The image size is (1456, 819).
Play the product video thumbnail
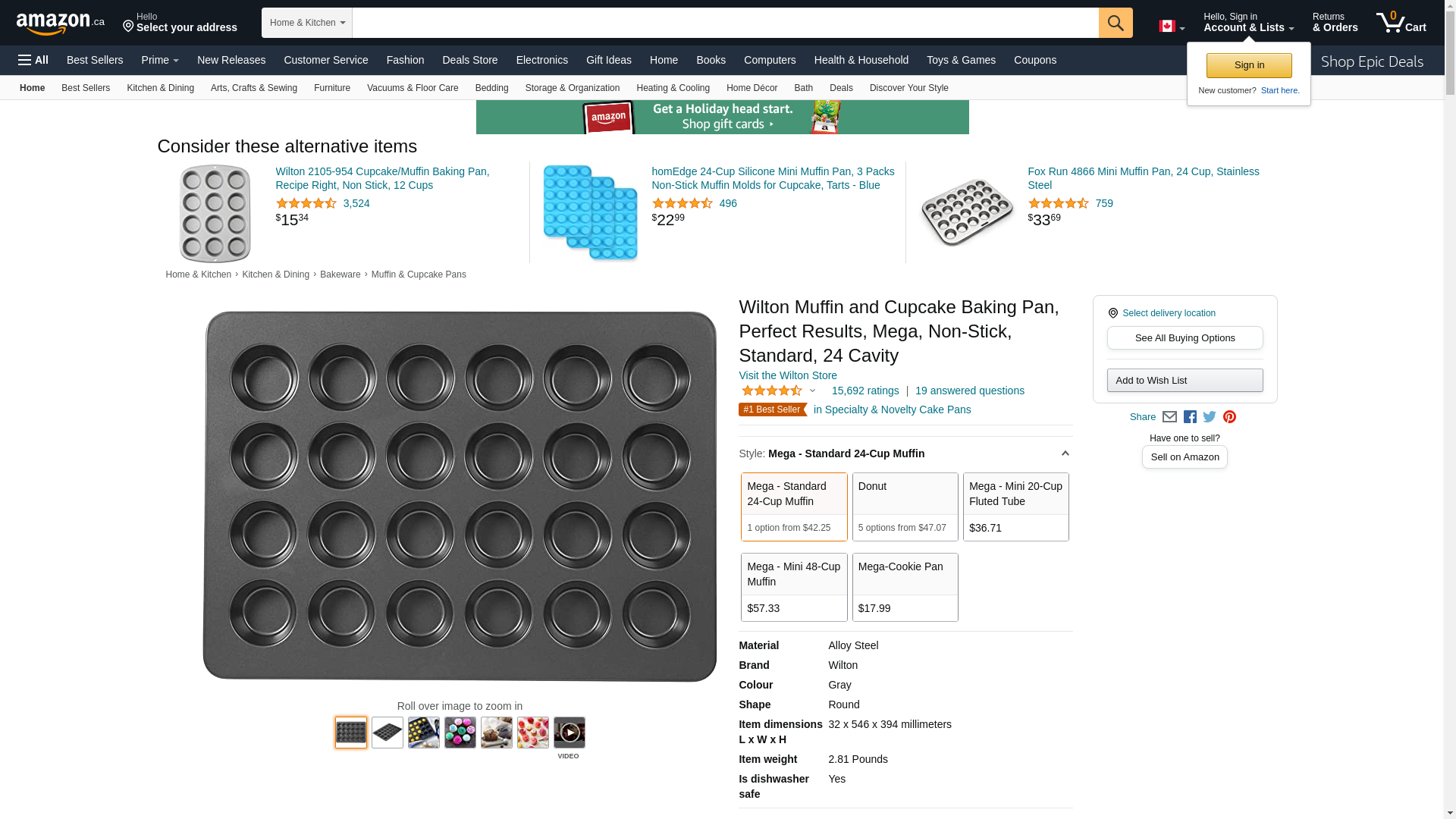coord(569,733)
